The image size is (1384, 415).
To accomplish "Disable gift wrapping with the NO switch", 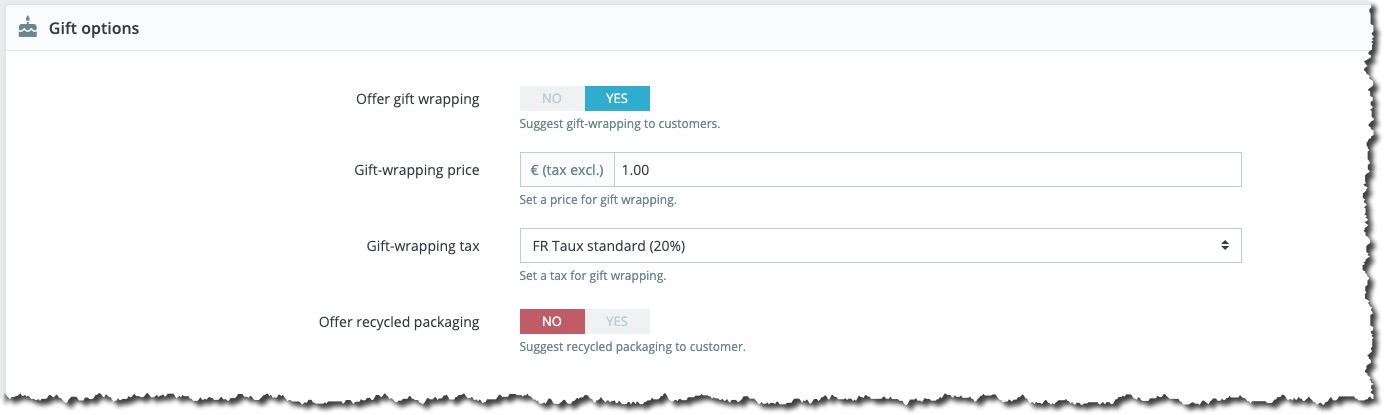I will coord(552,98).
